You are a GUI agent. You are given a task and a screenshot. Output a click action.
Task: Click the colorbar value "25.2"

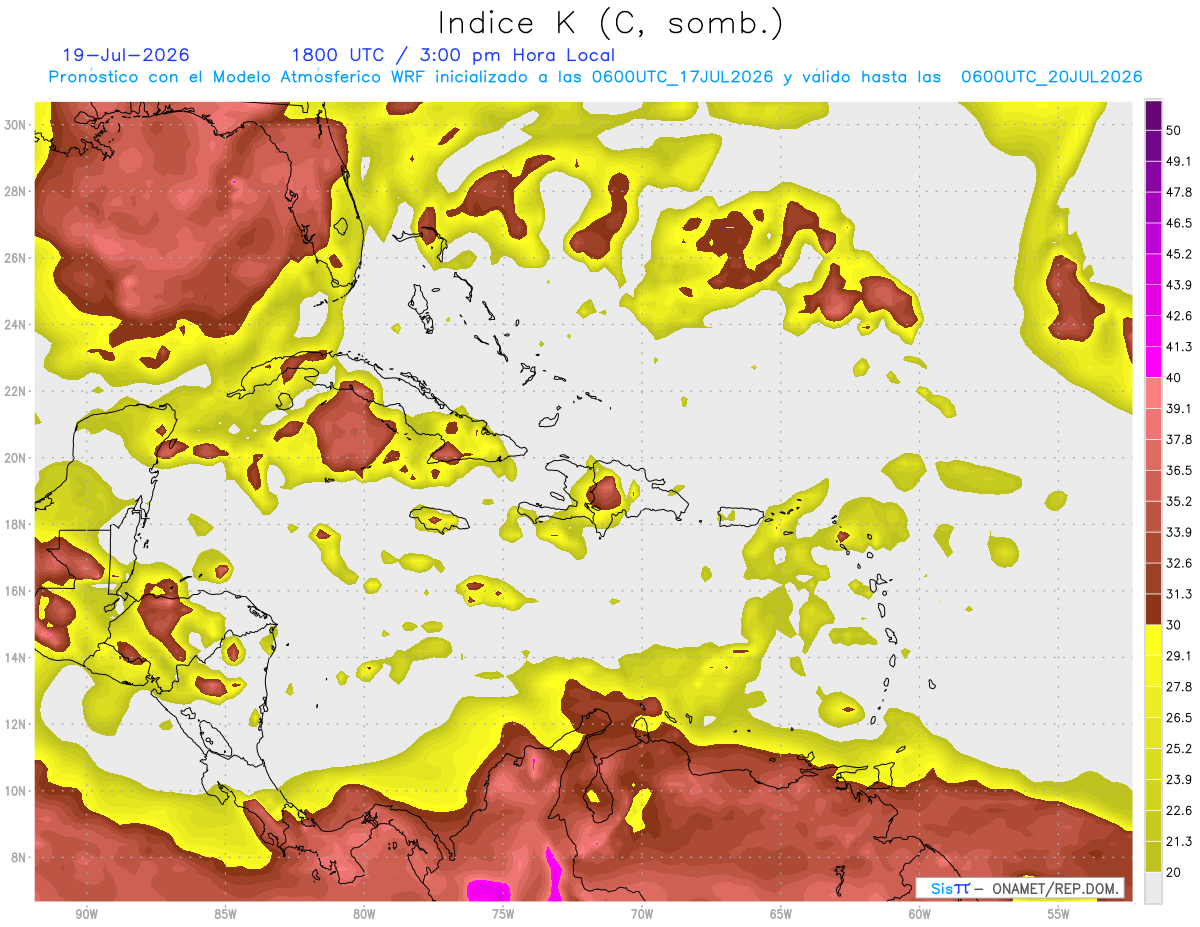coord(1178,749)
